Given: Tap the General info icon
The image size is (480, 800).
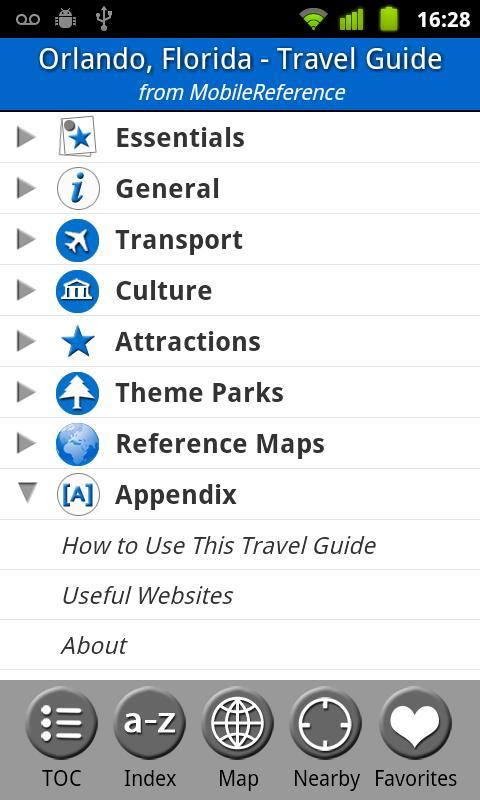Looking at the screenshot, I should (78, 189).
